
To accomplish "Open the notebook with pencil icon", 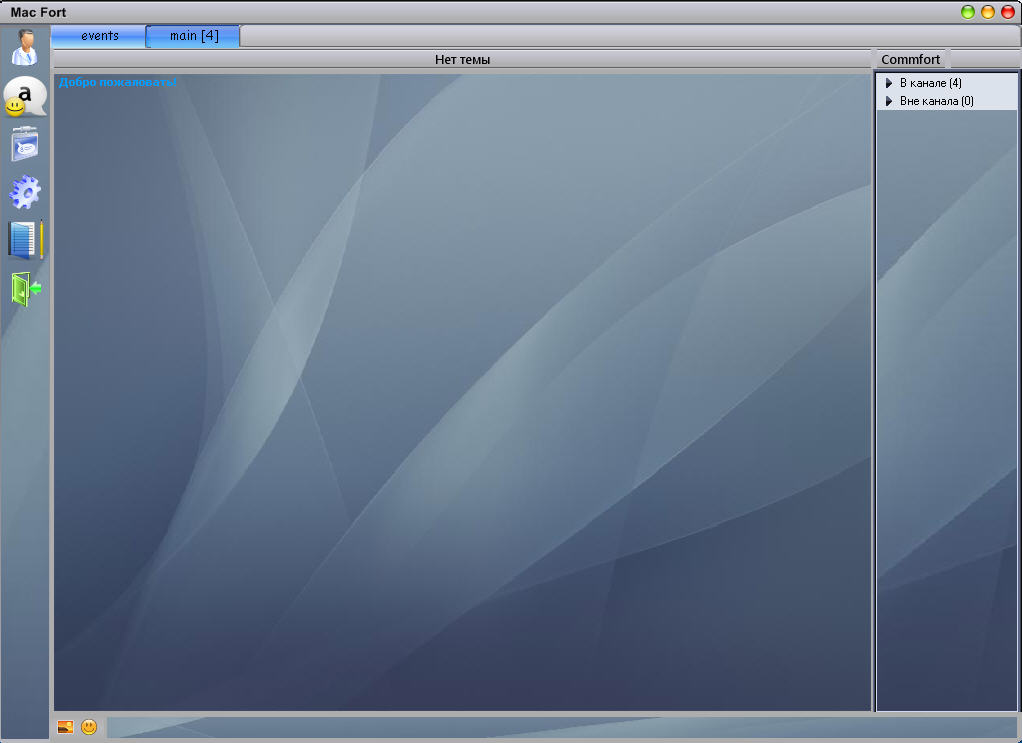I will pyautogui.click(x=25, y=240).
